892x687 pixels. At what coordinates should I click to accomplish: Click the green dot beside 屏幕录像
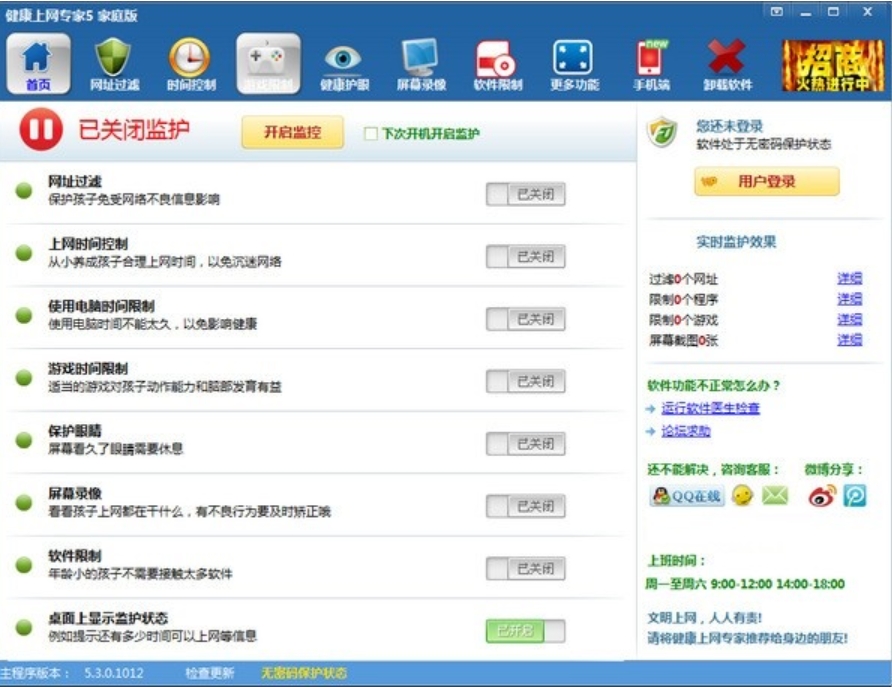pyautogui.click(x=24, y=503)
